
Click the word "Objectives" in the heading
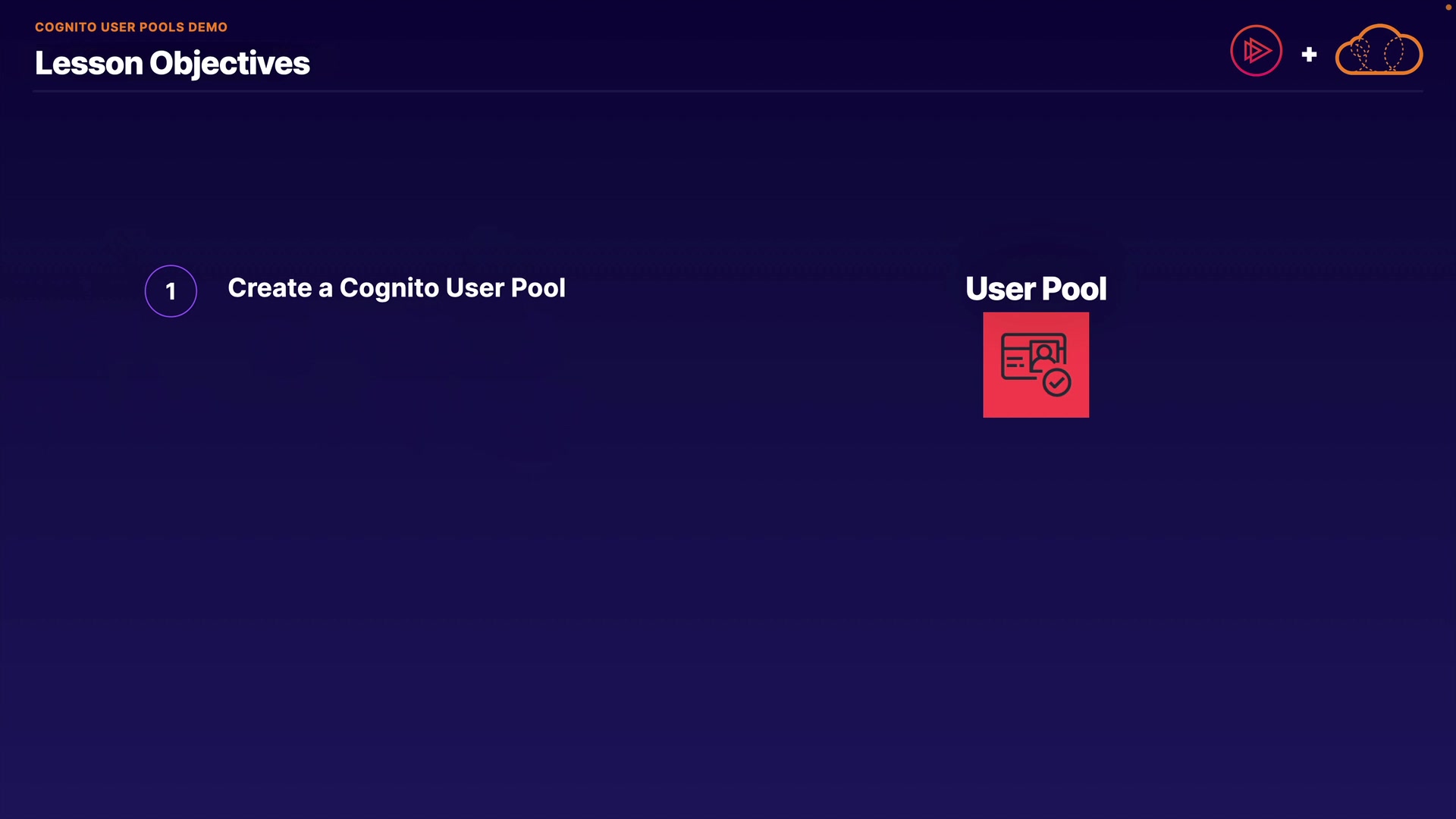coord(230,64)
